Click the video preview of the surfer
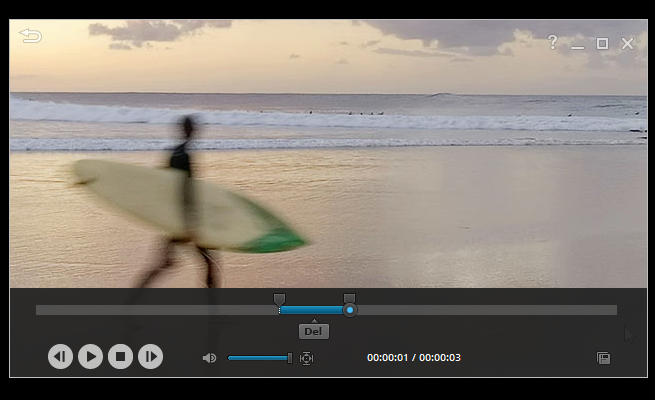Screen dimensions: 655x400 328,154
